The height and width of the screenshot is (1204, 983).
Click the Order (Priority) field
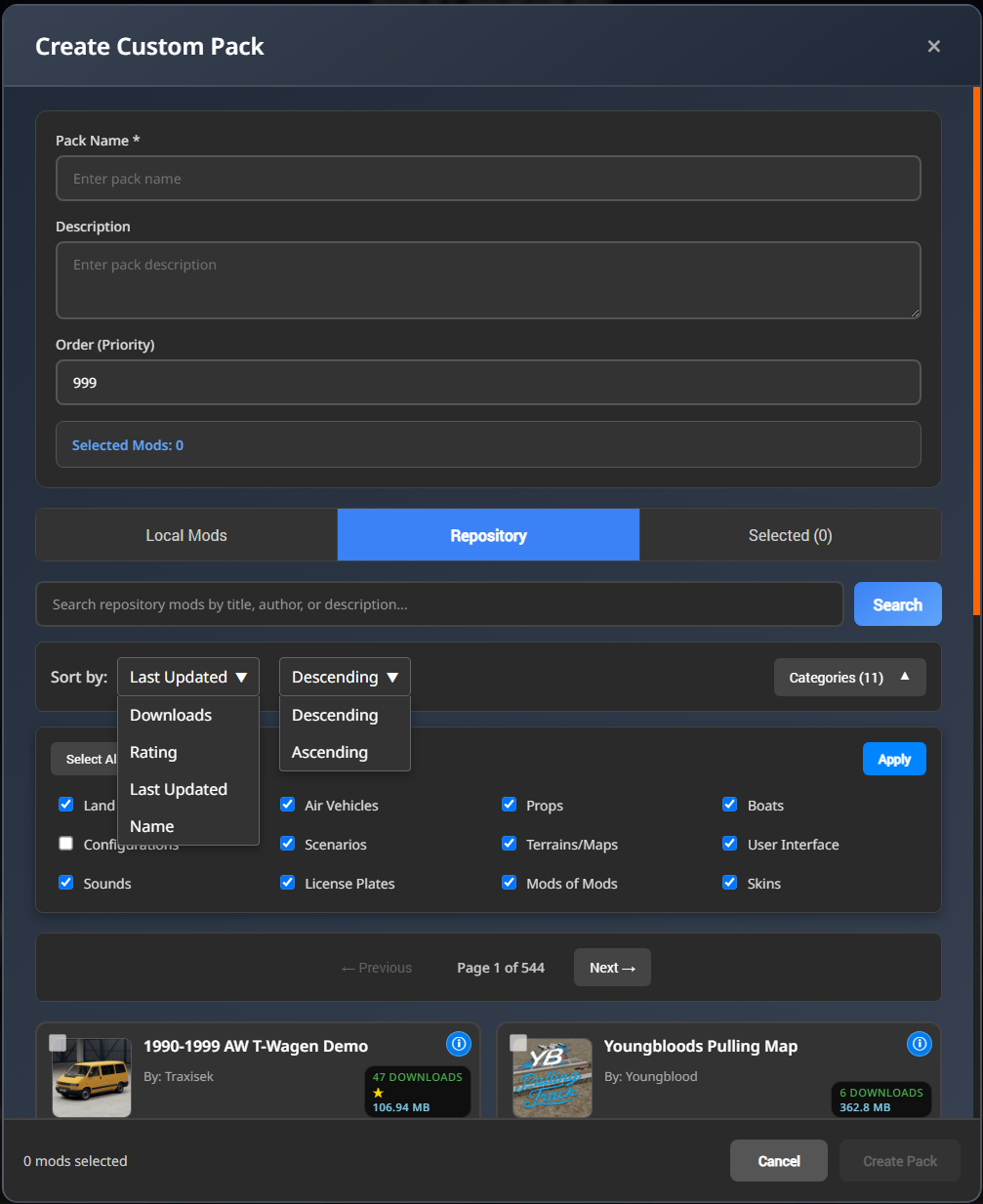[488, 383]
